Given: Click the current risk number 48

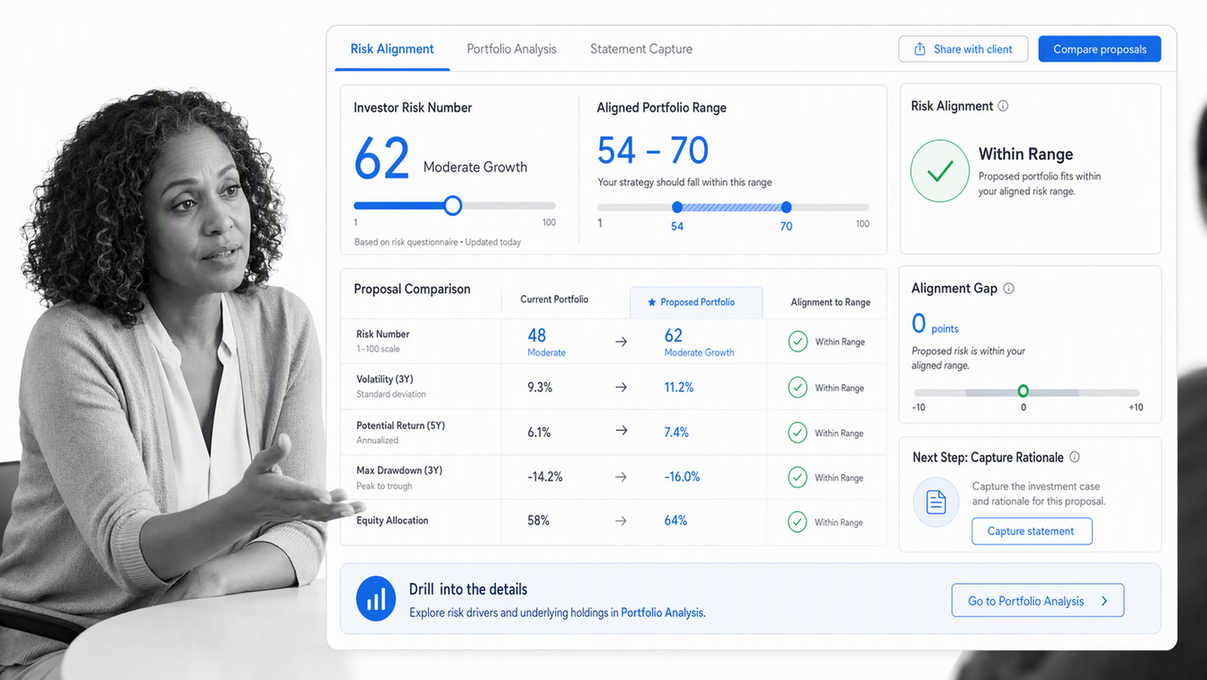Looking at the screenshot, I should point(537,335).
